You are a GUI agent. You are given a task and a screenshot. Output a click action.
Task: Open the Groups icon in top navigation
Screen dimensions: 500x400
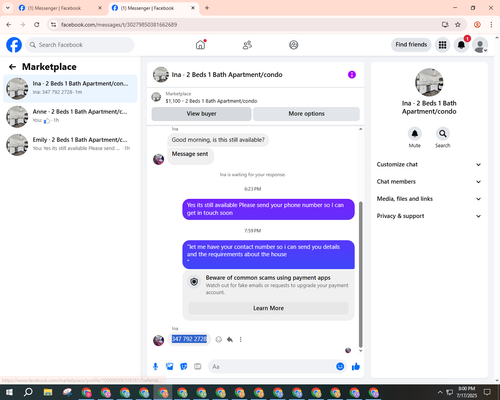coord(294,45)
